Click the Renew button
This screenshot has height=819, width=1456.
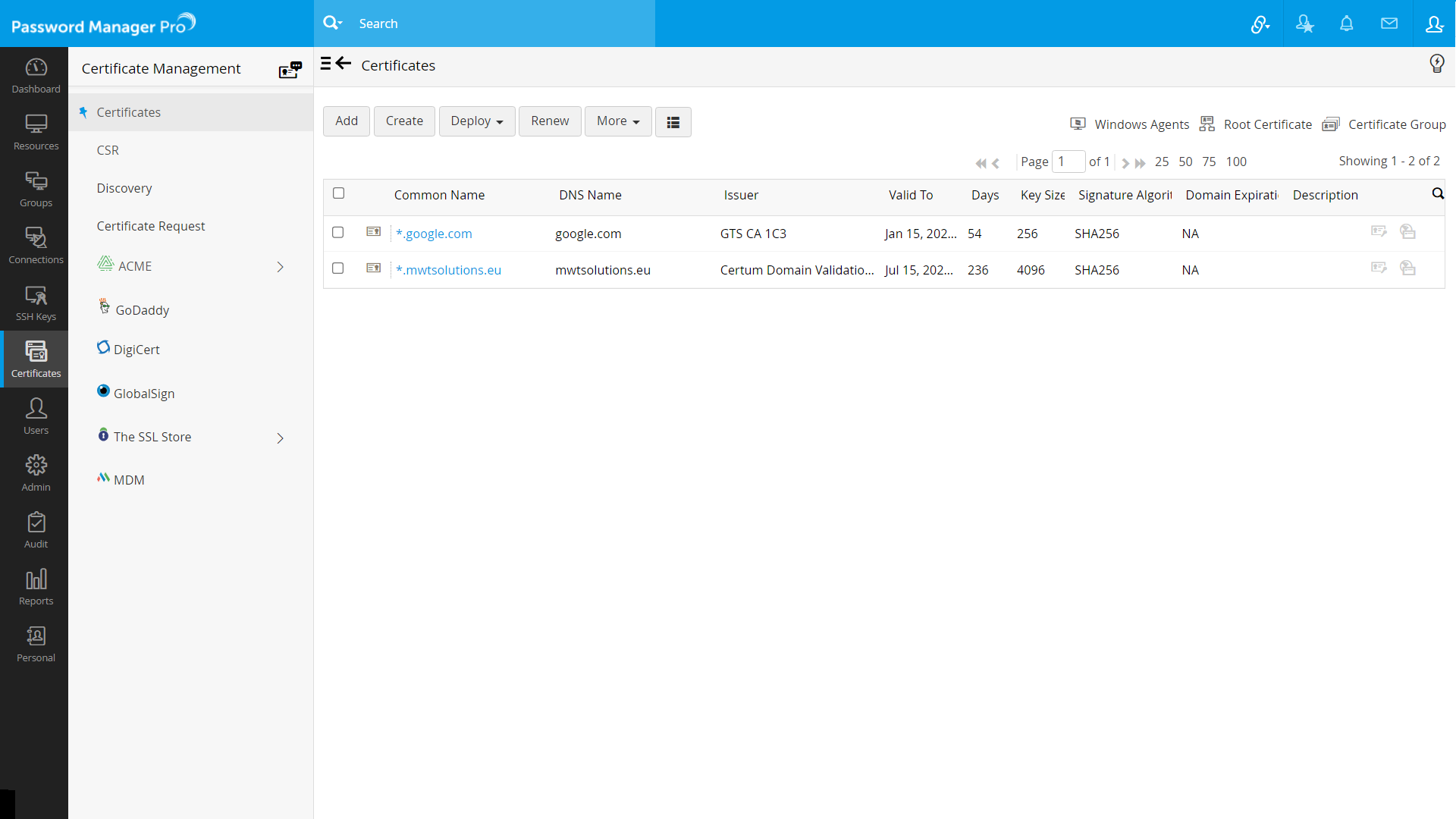(x=550, y=121)
